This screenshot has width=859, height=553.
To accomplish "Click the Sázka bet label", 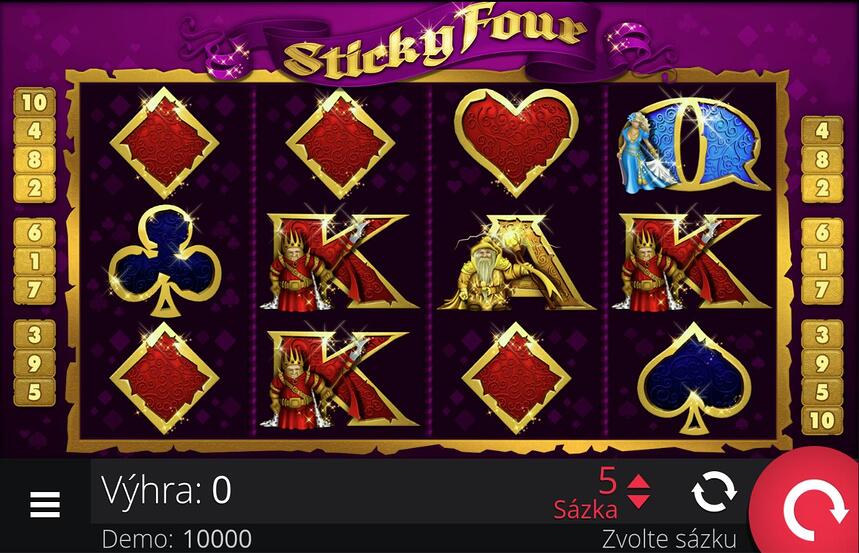I will 585,510.
